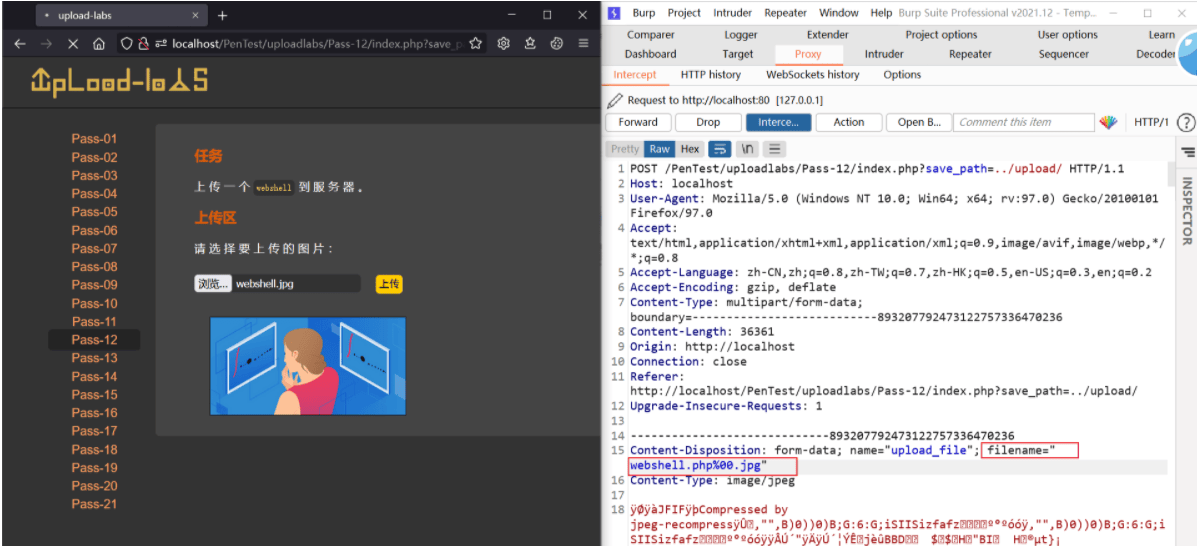Click the help question mark icon
Viewport: 1197px width, 546px height.
pos(1185,122)
